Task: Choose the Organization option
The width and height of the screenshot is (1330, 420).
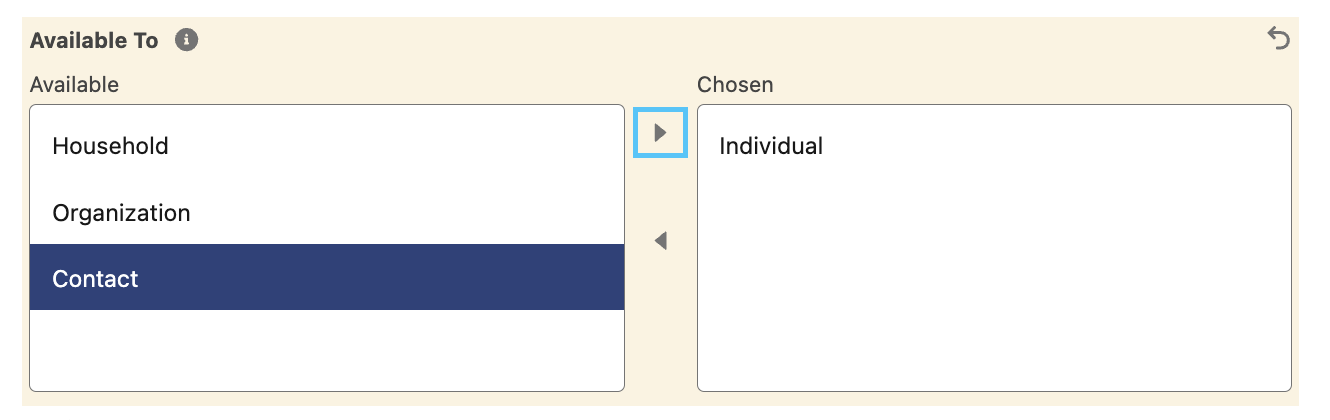Action: (327, 213)
